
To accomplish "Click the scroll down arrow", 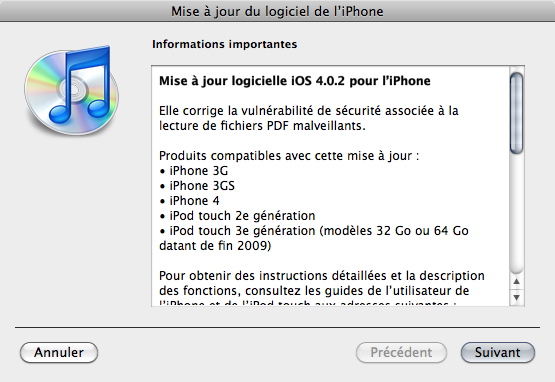I will point(516,297).
